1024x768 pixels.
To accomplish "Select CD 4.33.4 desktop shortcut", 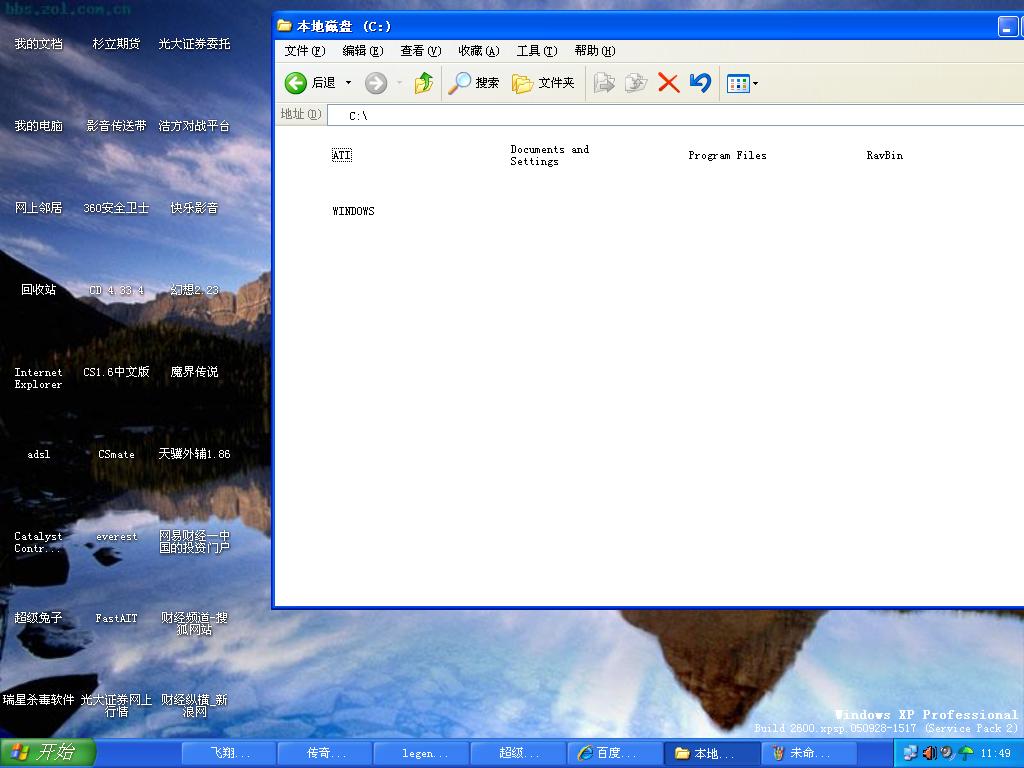I will point(116,290).
